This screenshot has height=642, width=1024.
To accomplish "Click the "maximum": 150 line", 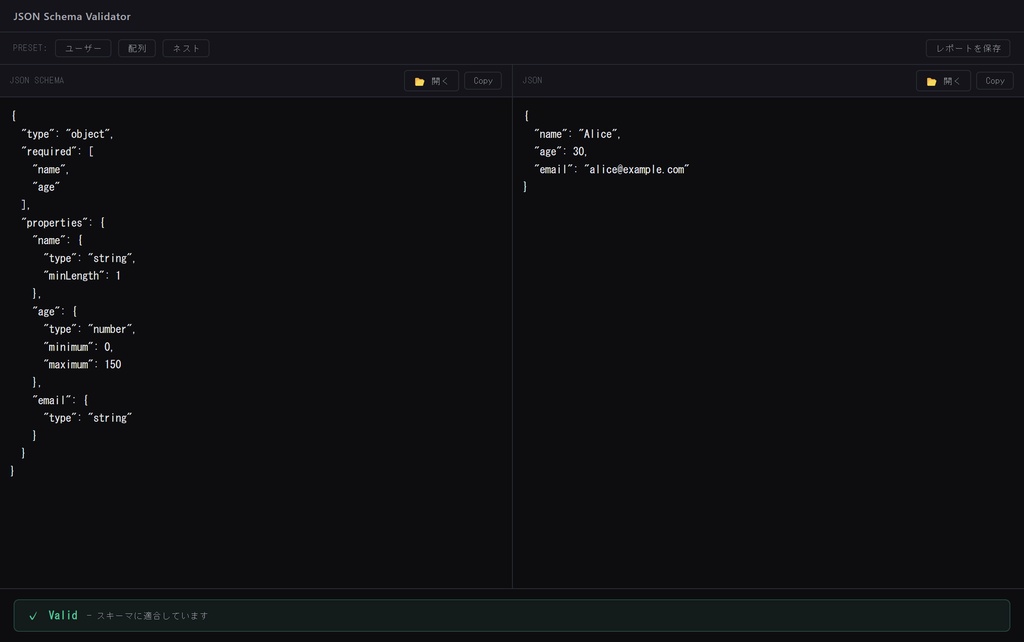I will pos(82,364).
